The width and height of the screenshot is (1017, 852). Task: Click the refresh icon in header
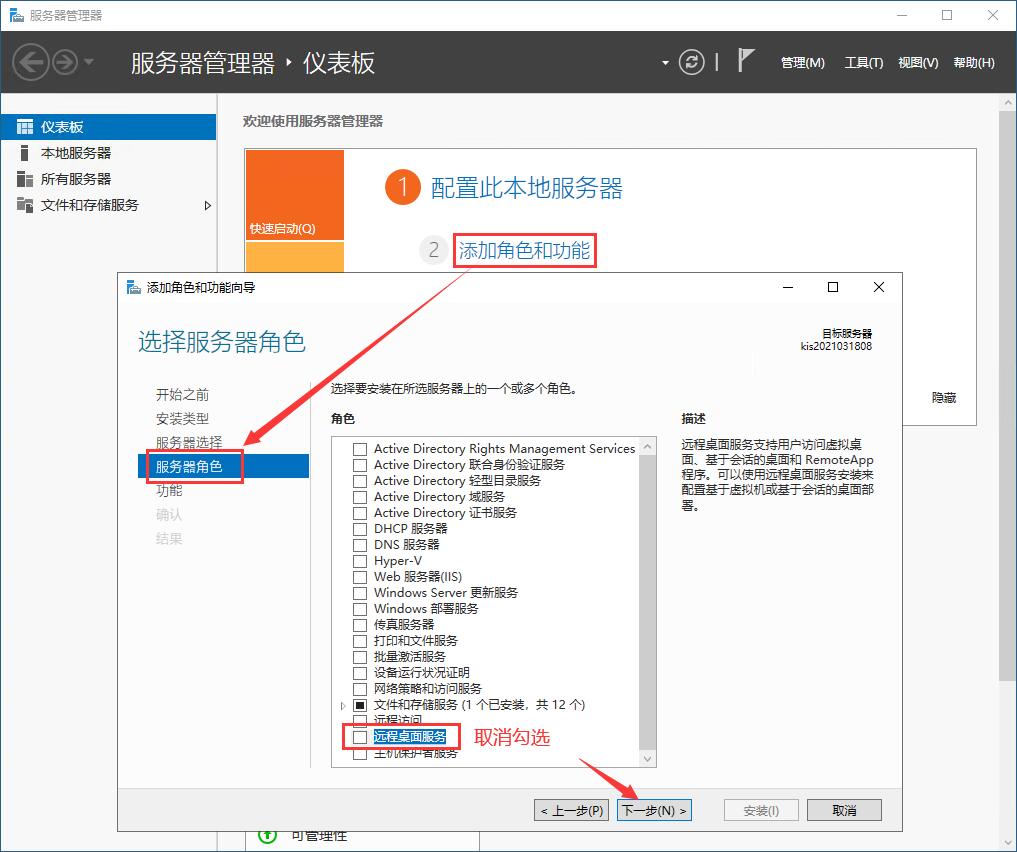691,62
